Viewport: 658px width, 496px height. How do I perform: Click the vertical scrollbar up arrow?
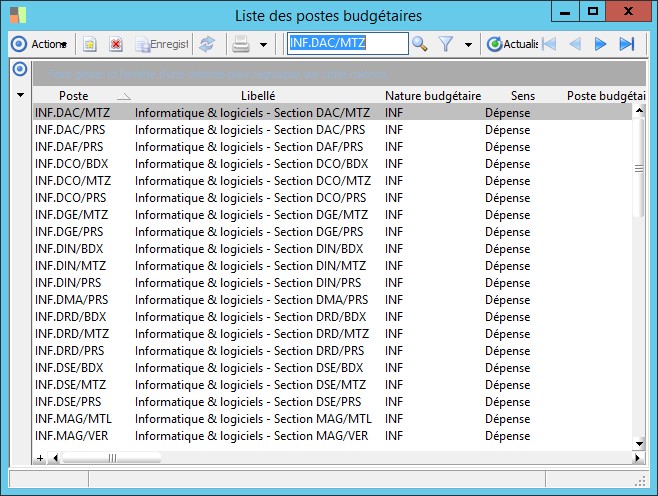tap(639, 110)
